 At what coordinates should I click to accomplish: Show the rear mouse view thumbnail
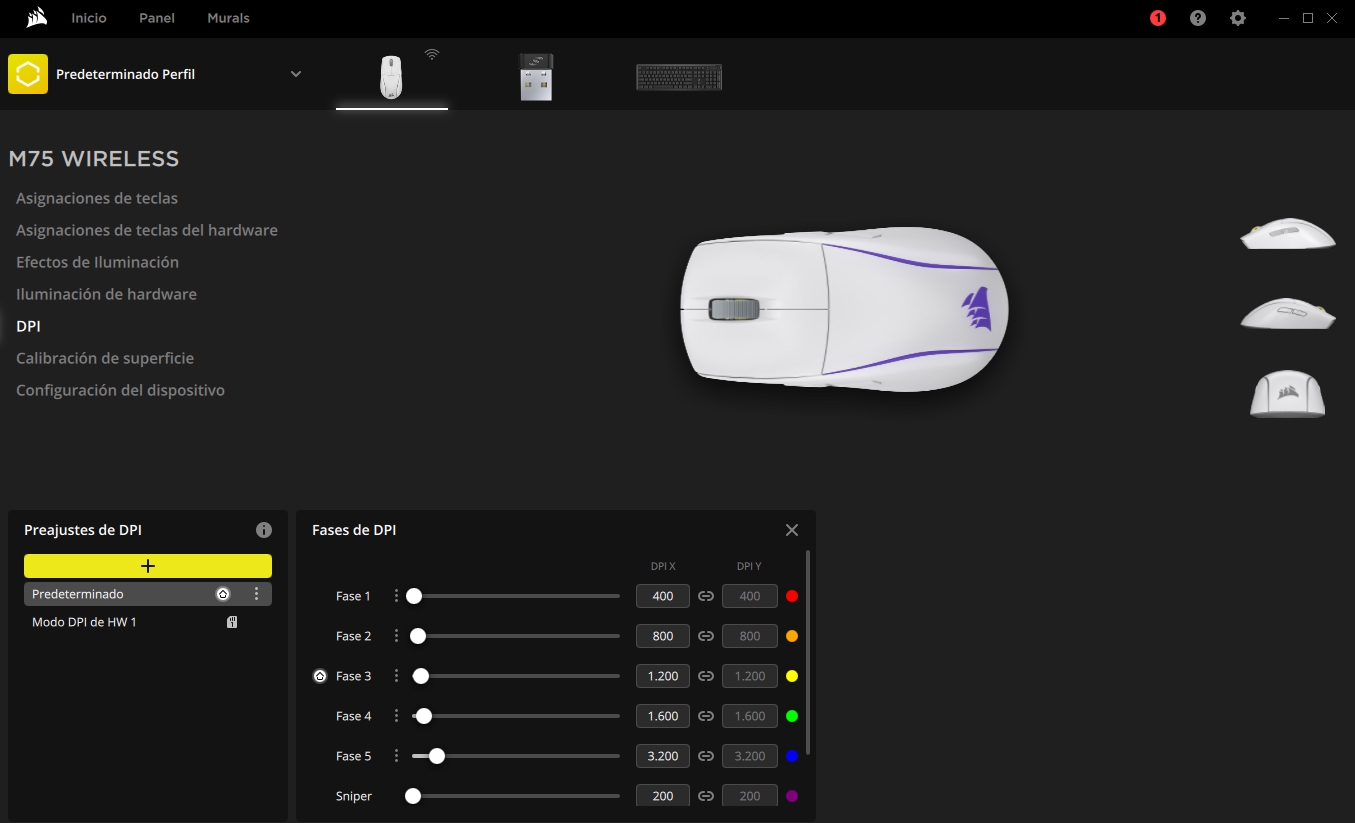(1287, 393)
